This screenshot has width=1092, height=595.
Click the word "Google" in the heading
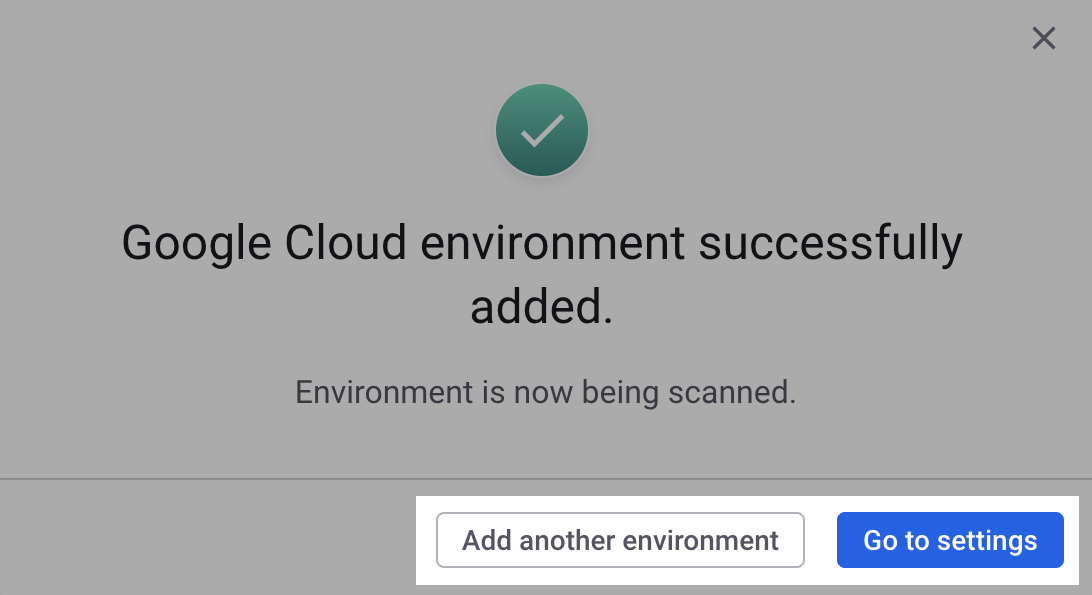click(196, 243)
